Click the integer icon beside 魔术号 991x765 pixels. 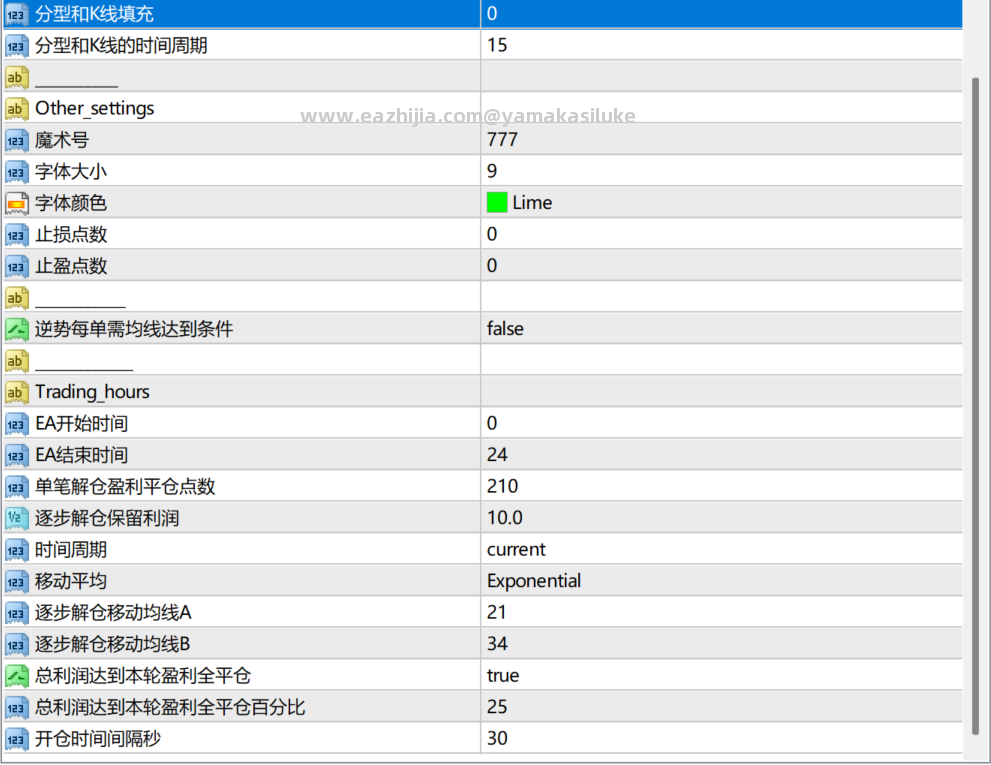16,140
